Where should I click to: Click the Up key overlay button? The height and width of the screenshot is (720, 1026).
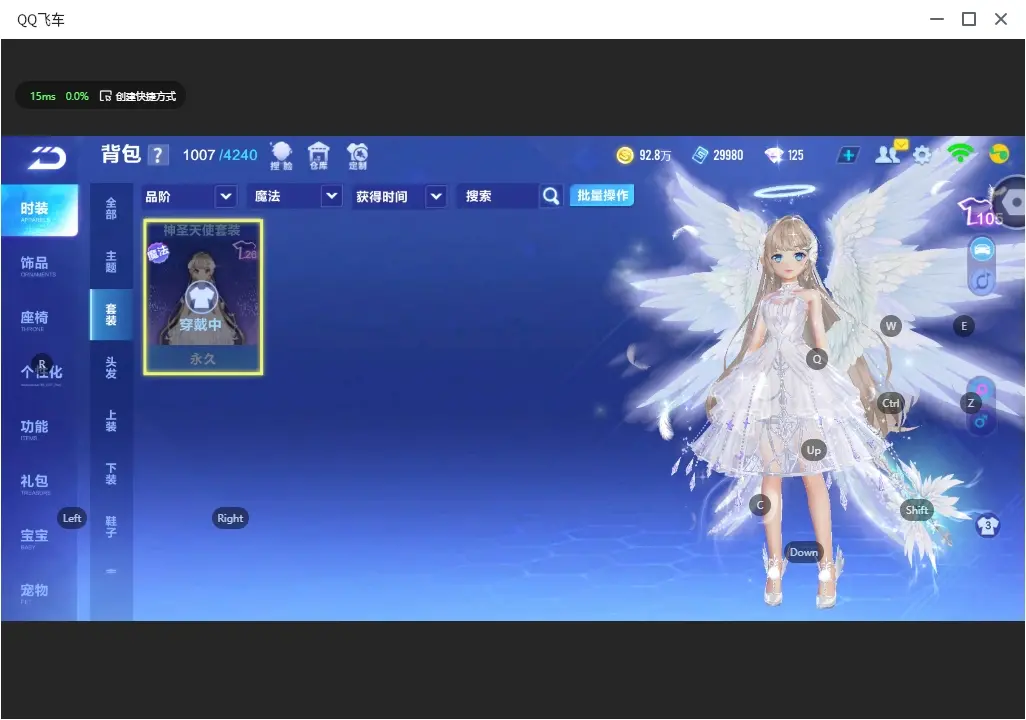(813, 450)
